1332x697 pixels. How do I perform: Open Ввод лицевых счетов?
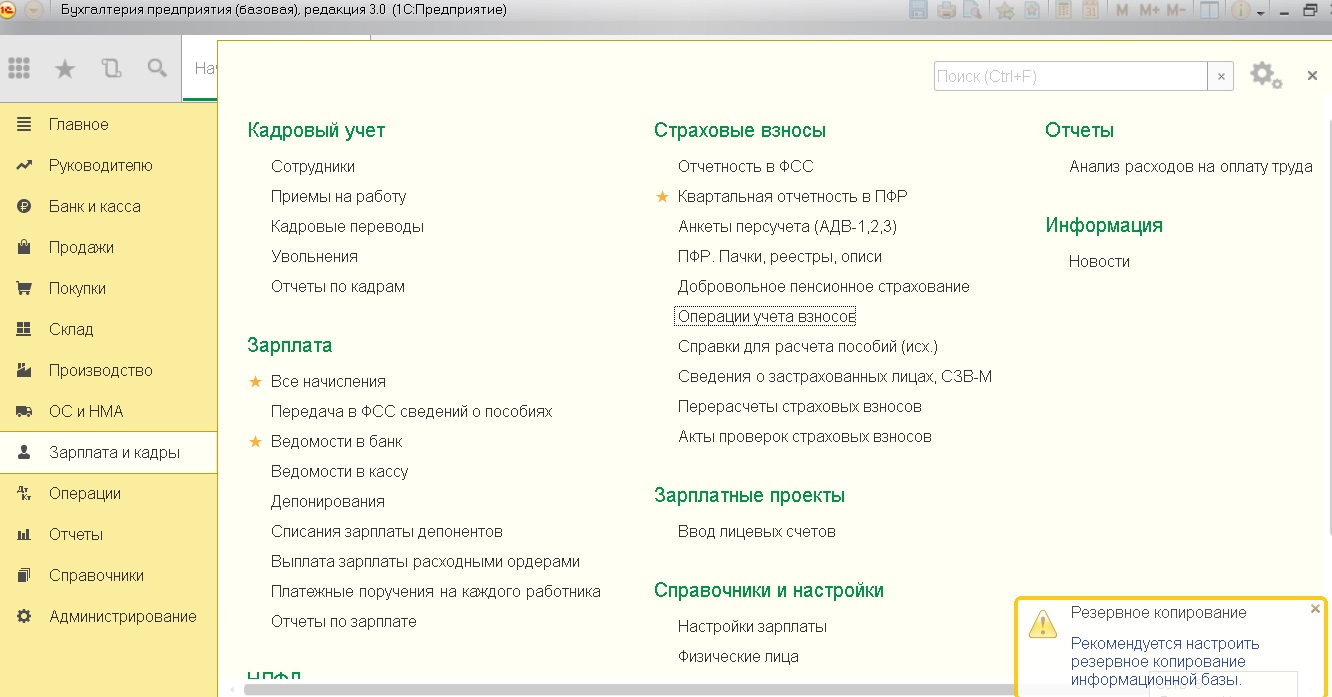(757, 531)
